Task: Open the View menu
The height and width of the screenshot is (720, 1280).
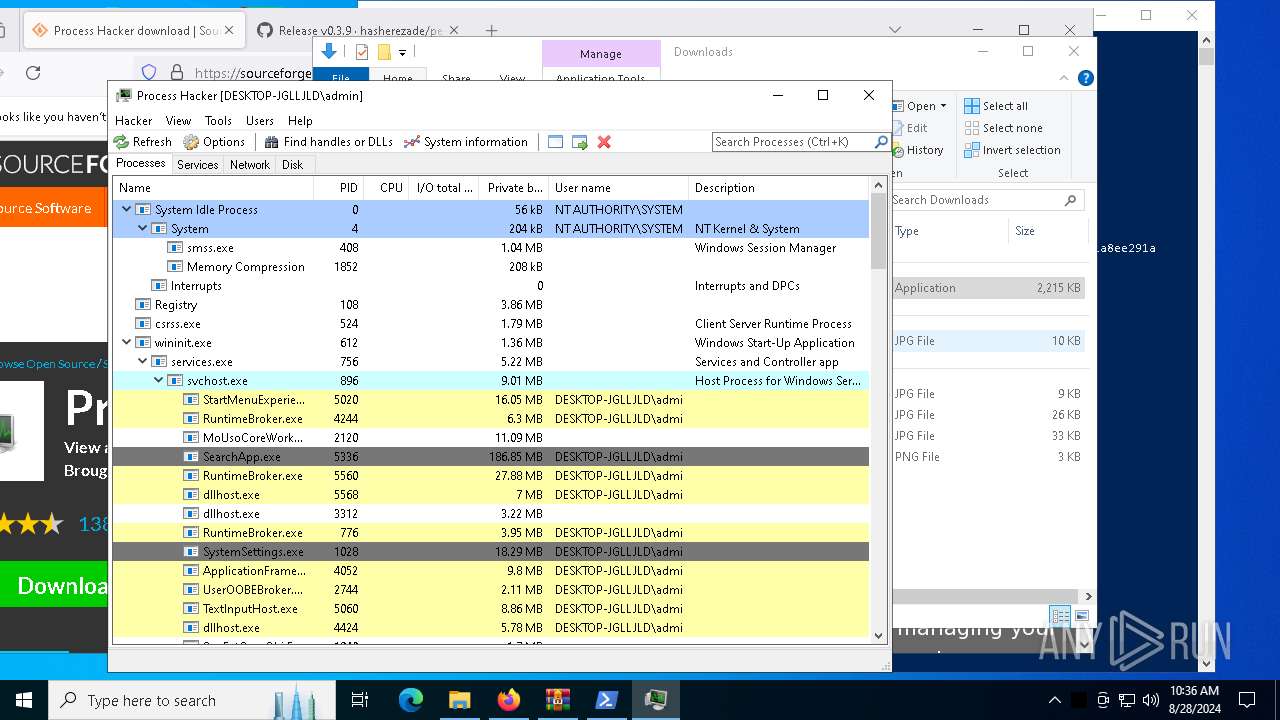Action: tap(178, 121)
